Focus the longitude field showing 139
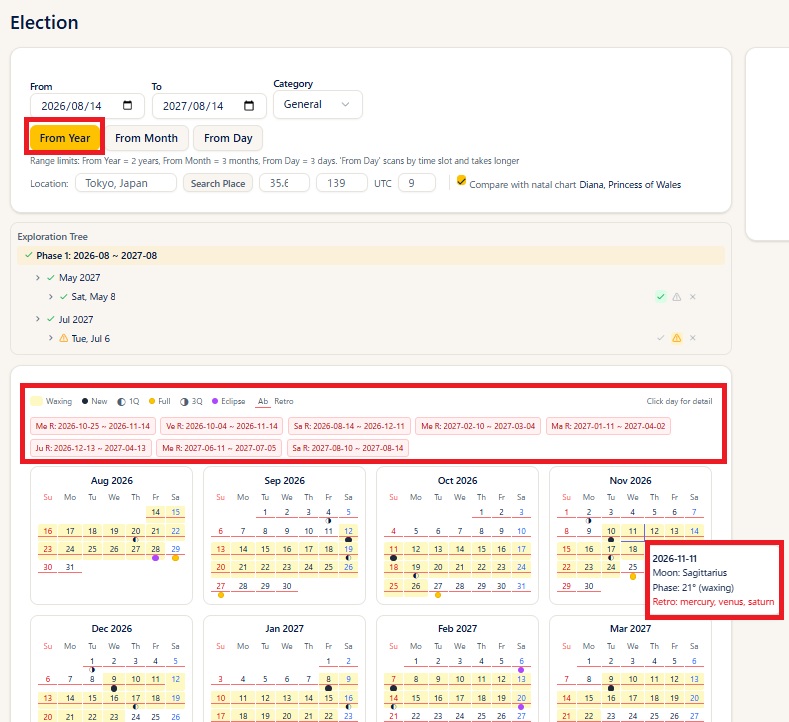The height and width of the screenshot is (722, 789). tap(341, 183)
